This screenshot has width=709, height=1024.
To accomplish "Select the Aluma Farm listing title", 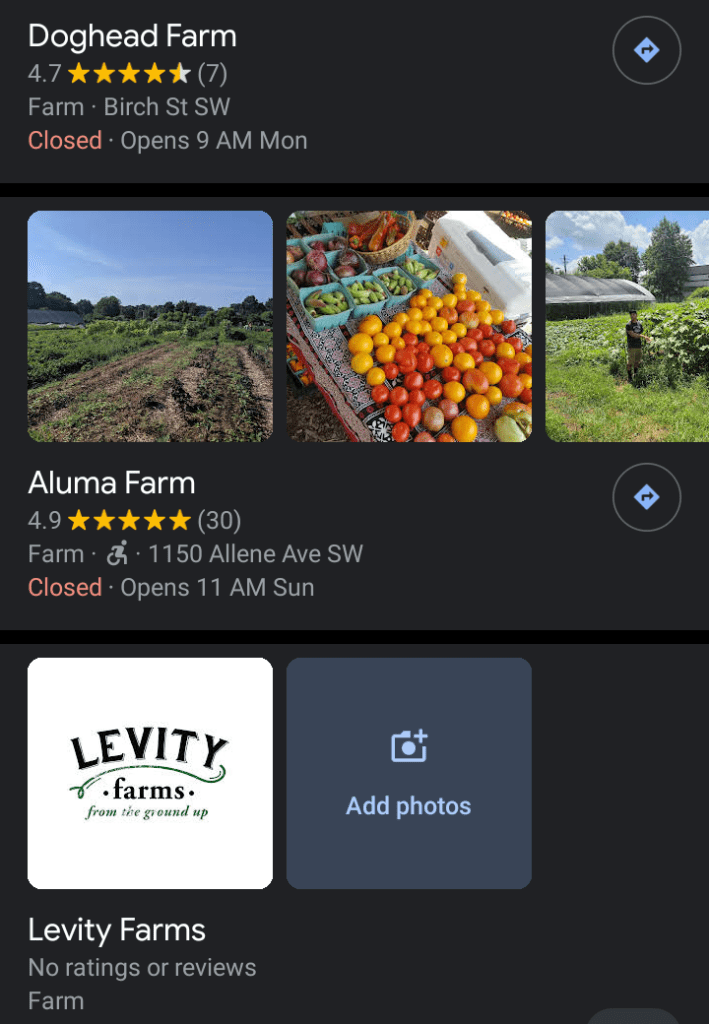I will point(111,483).
